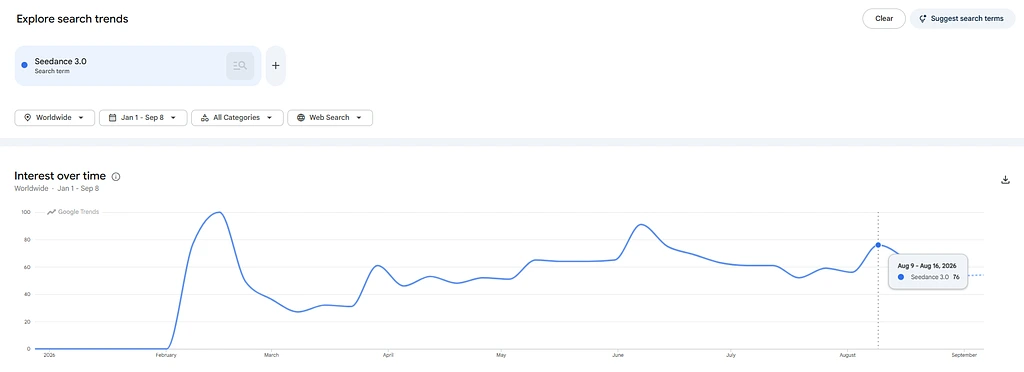Screen dimensions: 1024x372
Task: Select the Seedance 3.0 search term chip
Action: pos(138,65)
